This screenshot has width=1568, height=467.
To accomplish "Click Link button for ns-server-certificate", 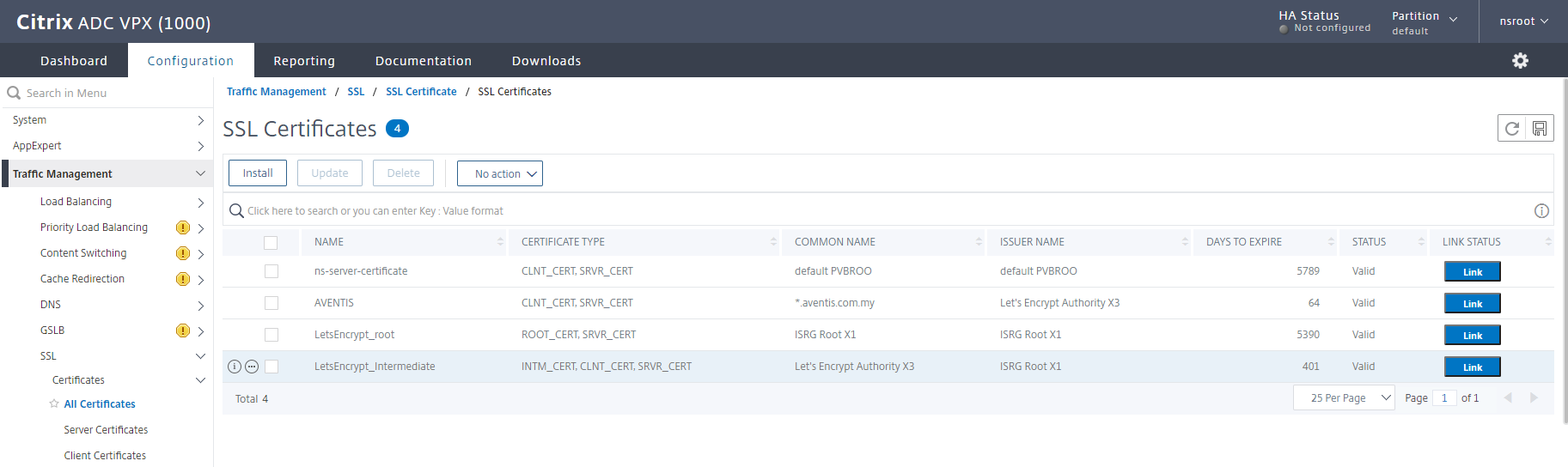I will [x=1473, y=272].
